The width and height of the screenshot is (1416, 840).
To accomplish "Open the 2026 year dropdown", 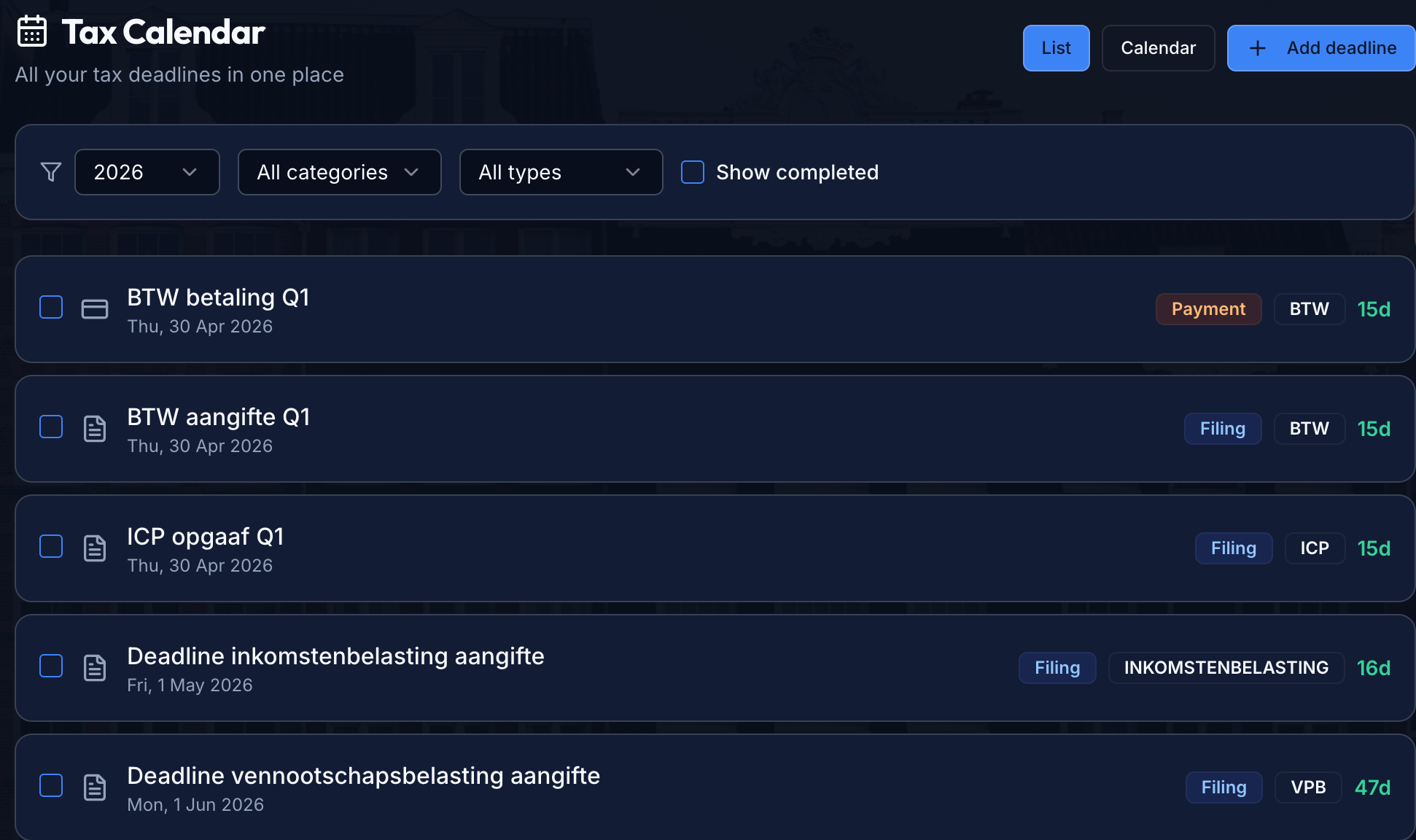I will 147,172.
